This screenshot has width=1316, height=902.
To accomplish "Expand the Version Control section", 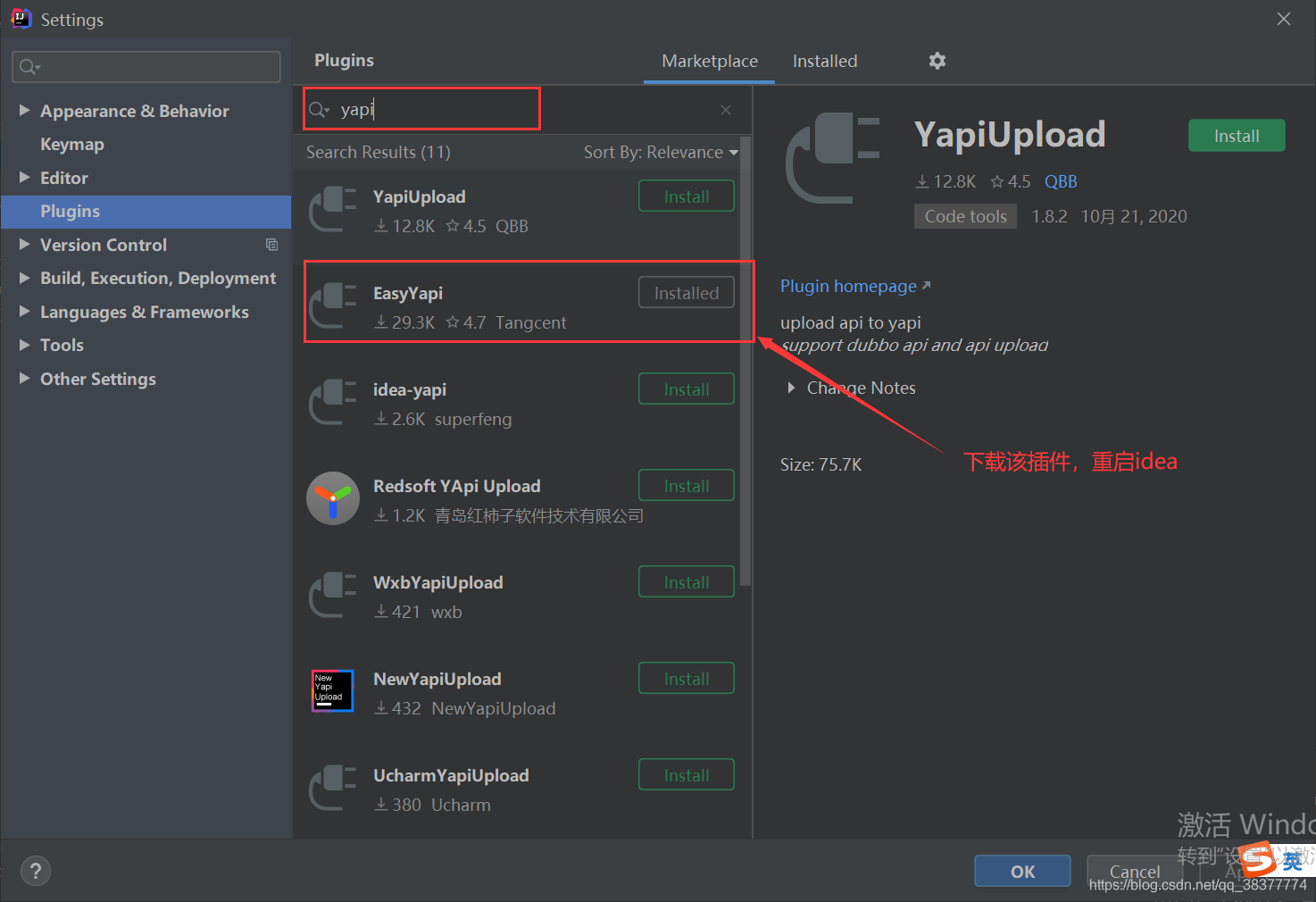I will click(25, 245).
